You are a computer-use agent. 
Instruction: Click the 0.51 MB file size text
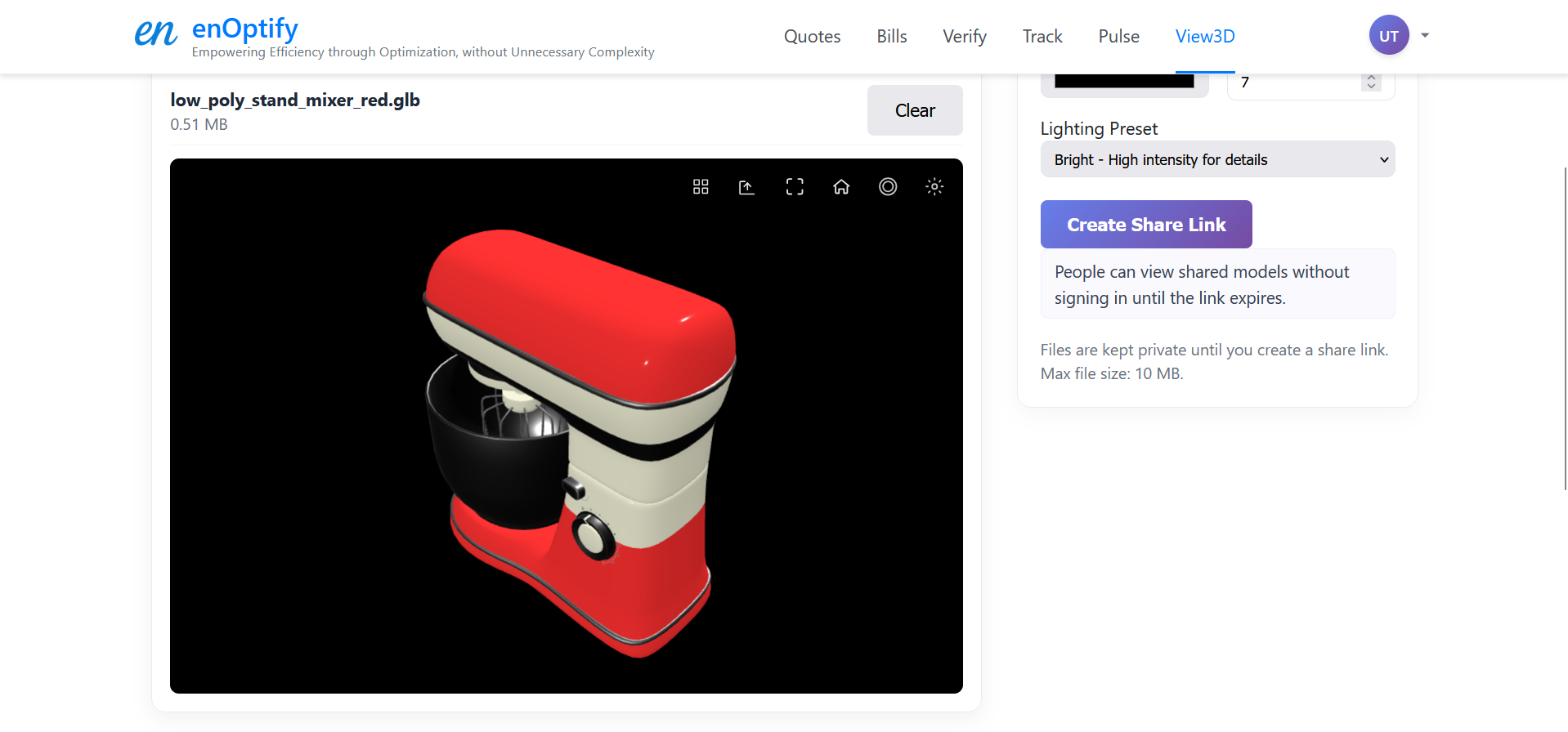(x=199, y=124)
